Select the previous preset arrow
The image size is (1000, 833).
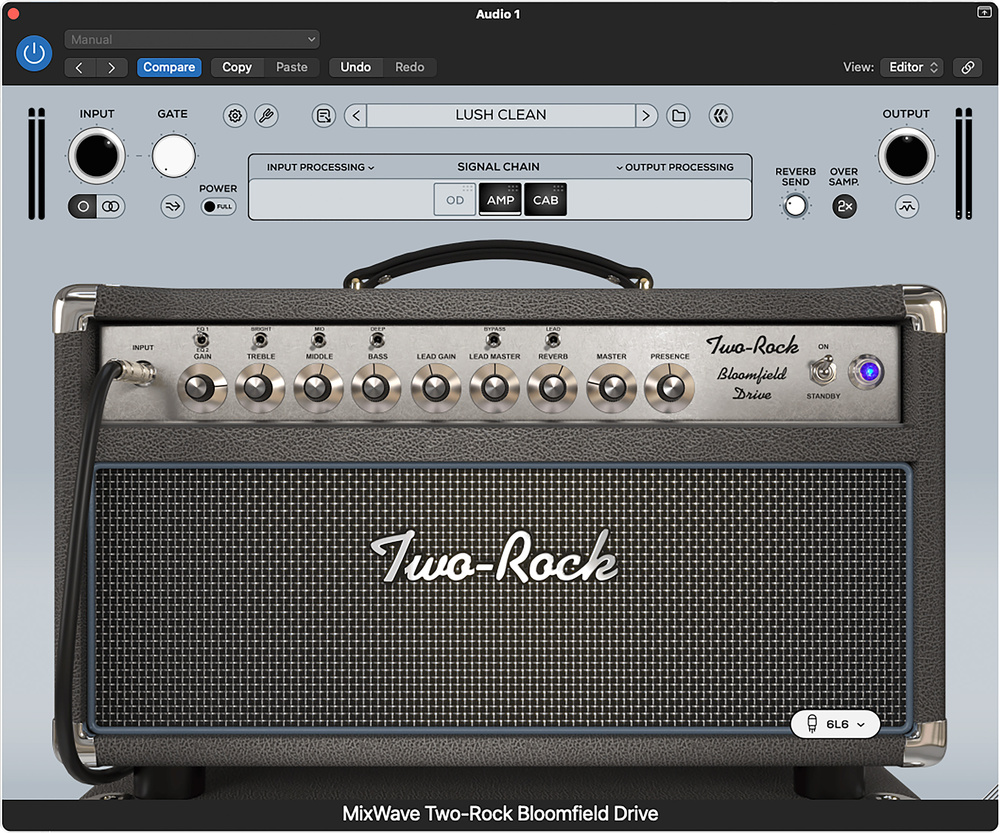pos(356,116)
